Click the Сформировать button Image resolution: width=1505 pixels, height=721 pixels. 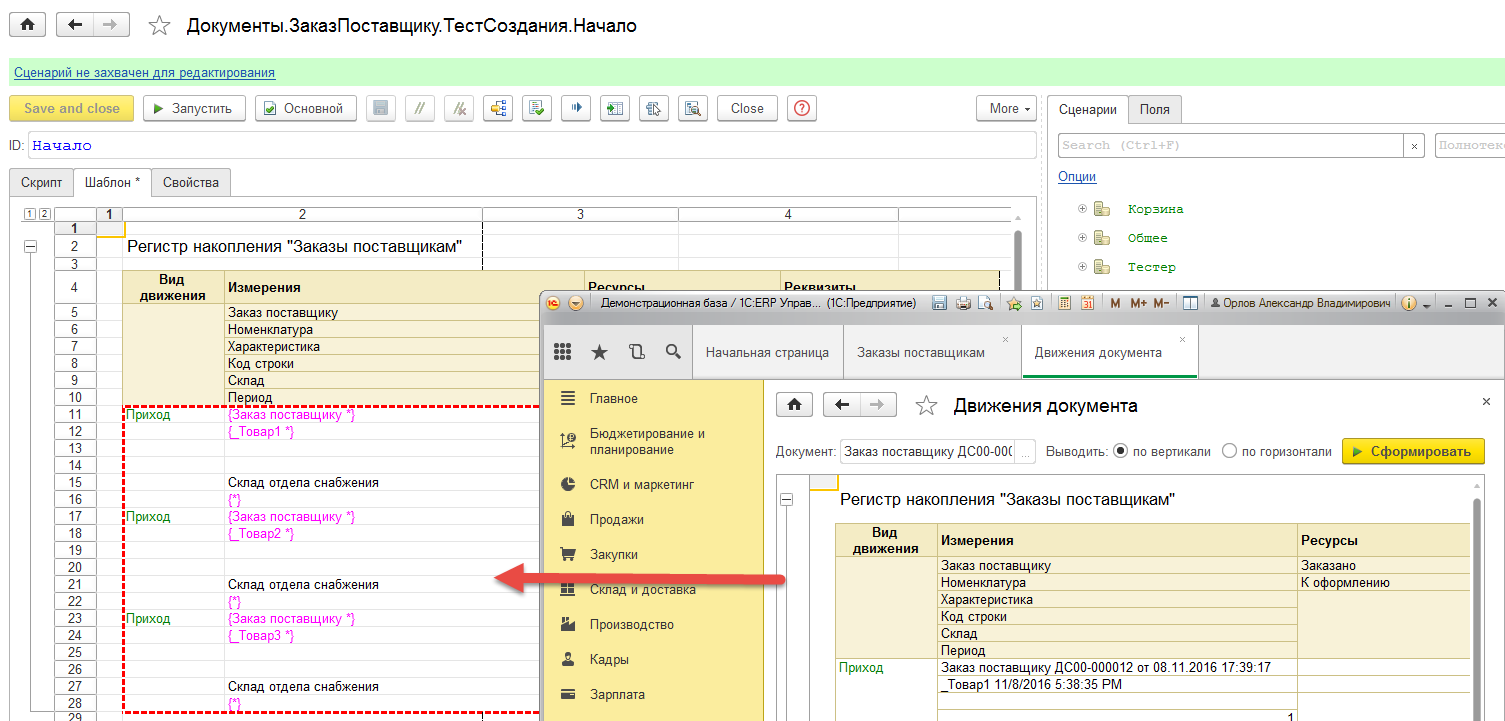pyautogui.click(x=1412, y=451)
